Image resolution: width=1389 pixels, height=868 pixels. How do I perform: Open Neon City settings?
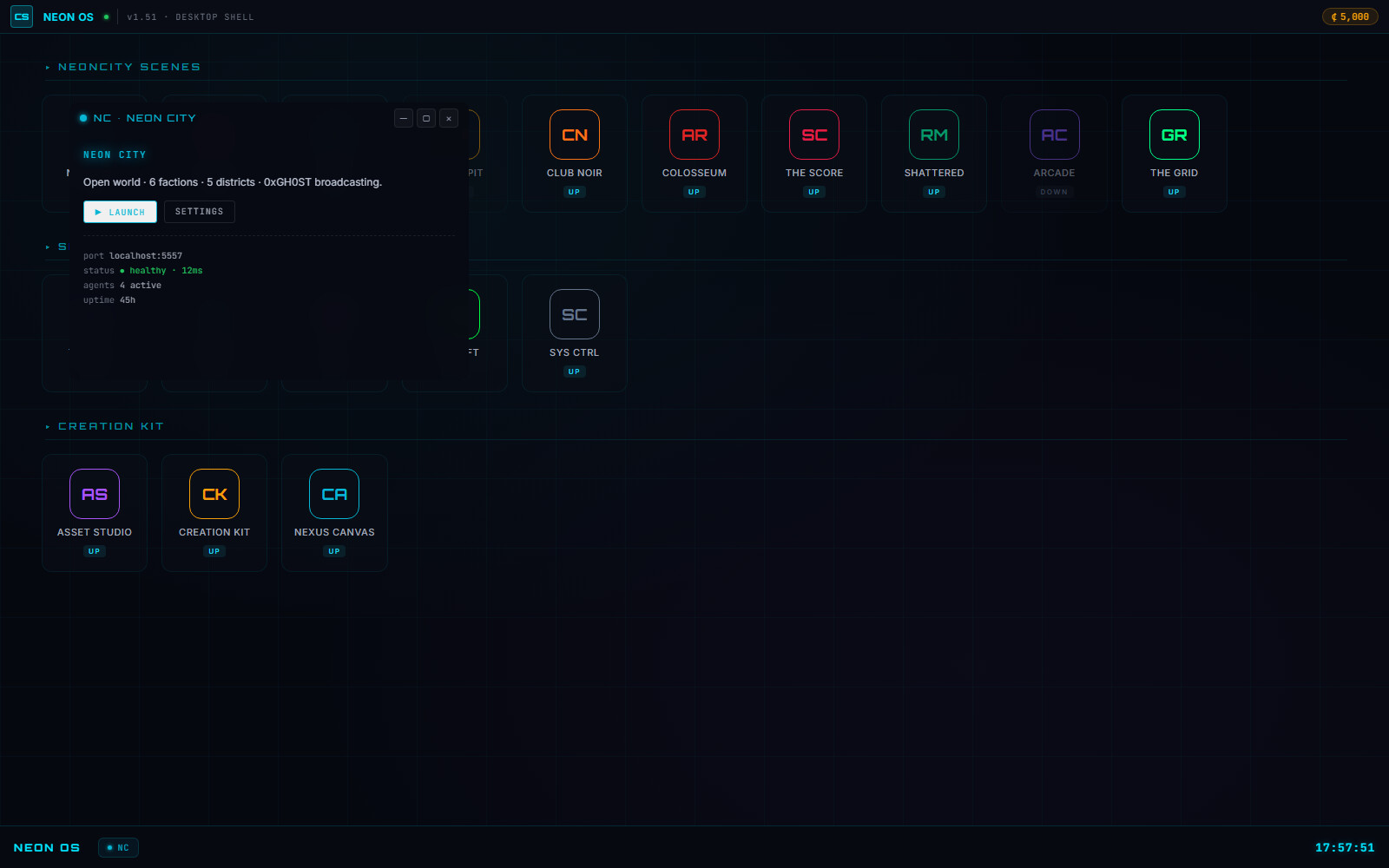click(x=199, y=212)
